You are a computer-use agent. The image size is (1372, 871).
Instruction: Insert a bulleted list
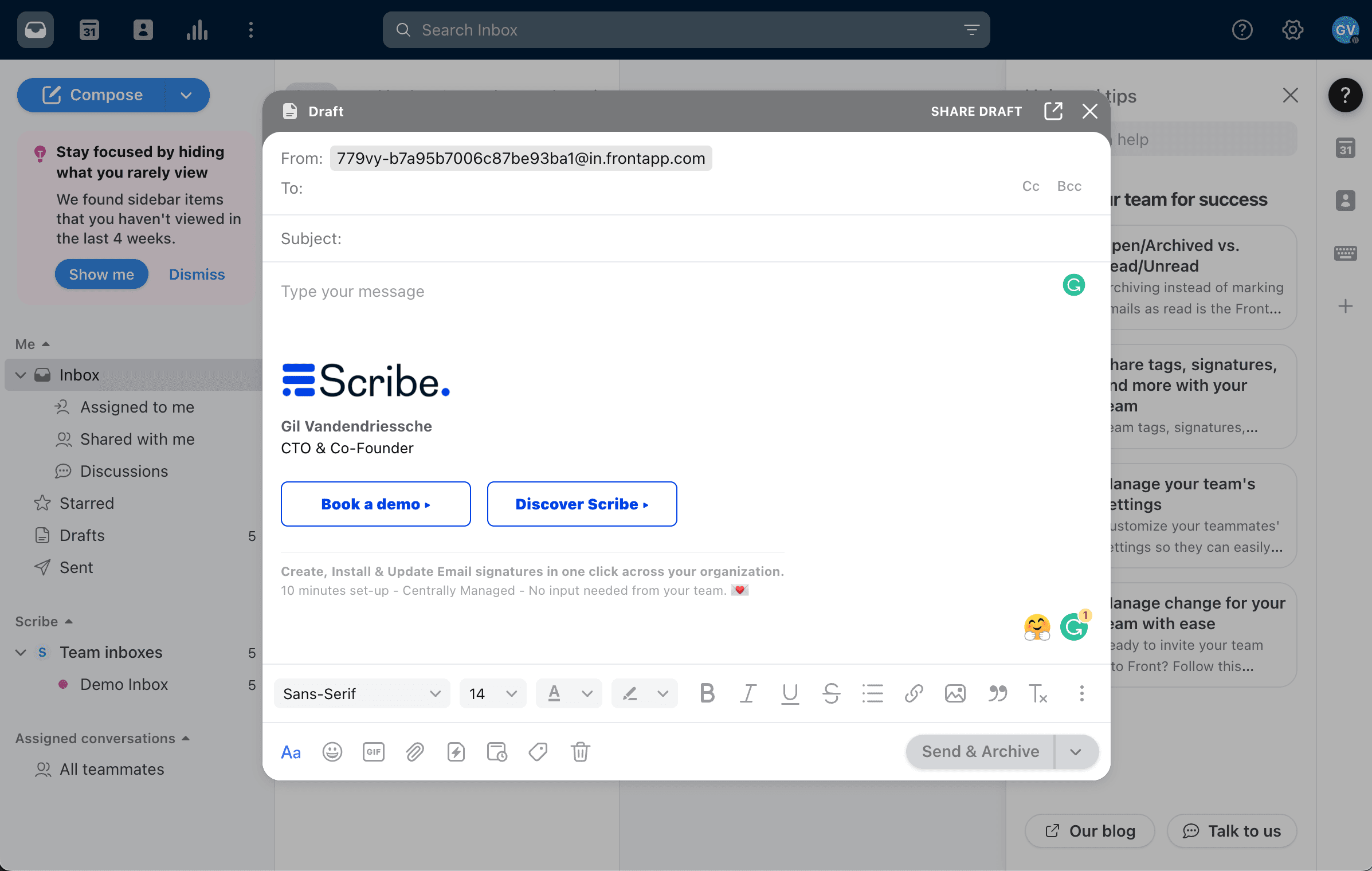[x=872, y=693]
